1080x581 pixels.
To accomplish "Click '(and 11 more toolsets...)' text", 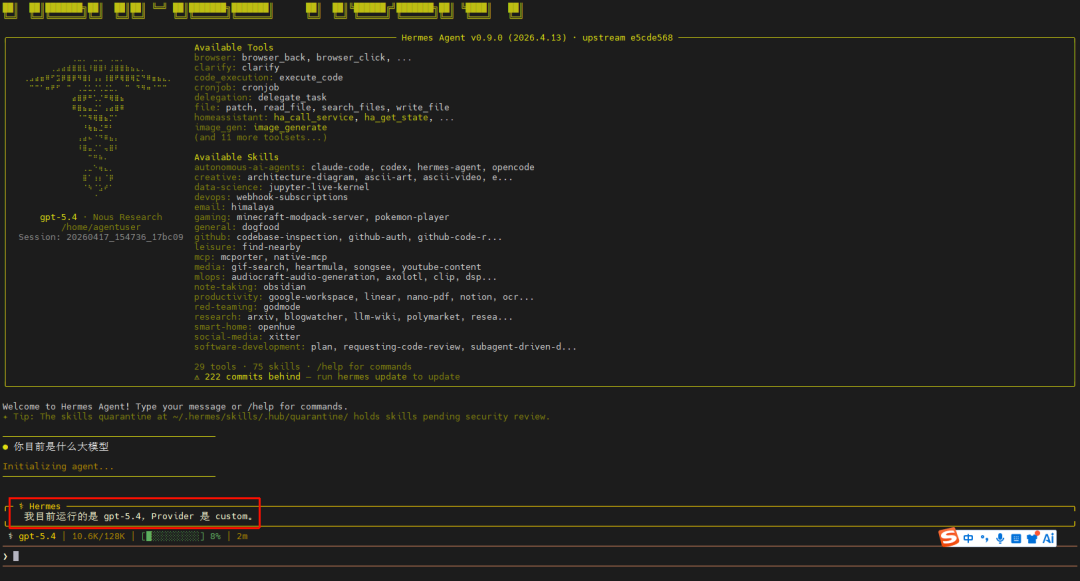I will pos(260,137).
